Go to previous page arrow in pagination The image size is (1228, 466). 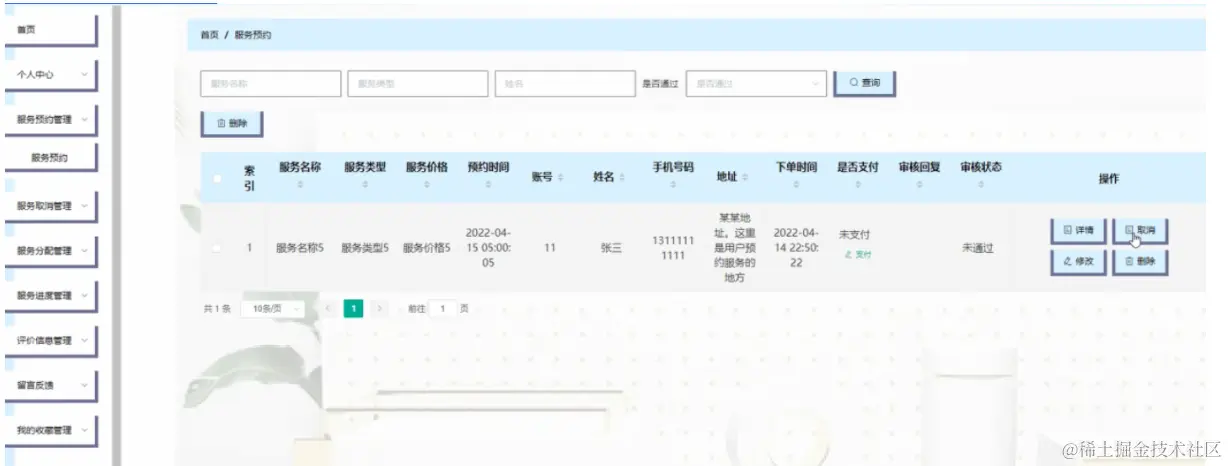pos(327,309)
